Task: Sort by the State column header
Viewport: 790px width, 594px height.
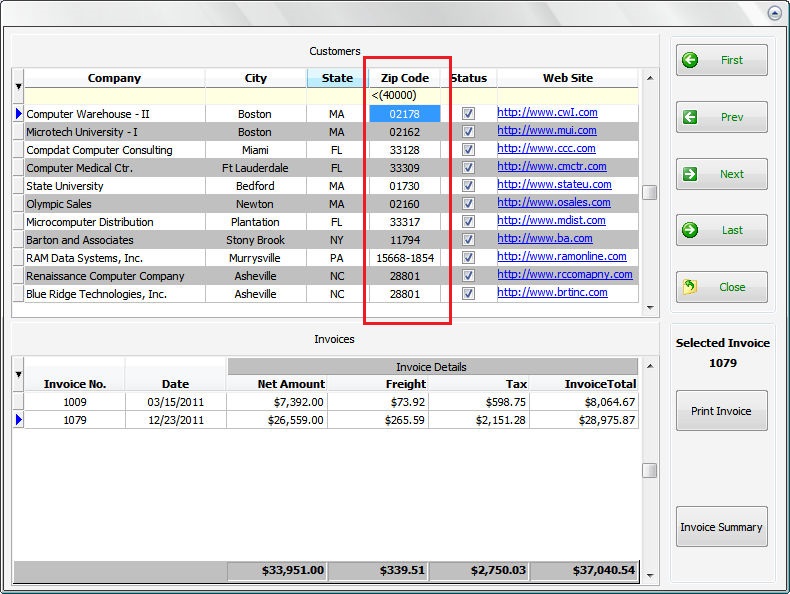Action: pos(337,78)
